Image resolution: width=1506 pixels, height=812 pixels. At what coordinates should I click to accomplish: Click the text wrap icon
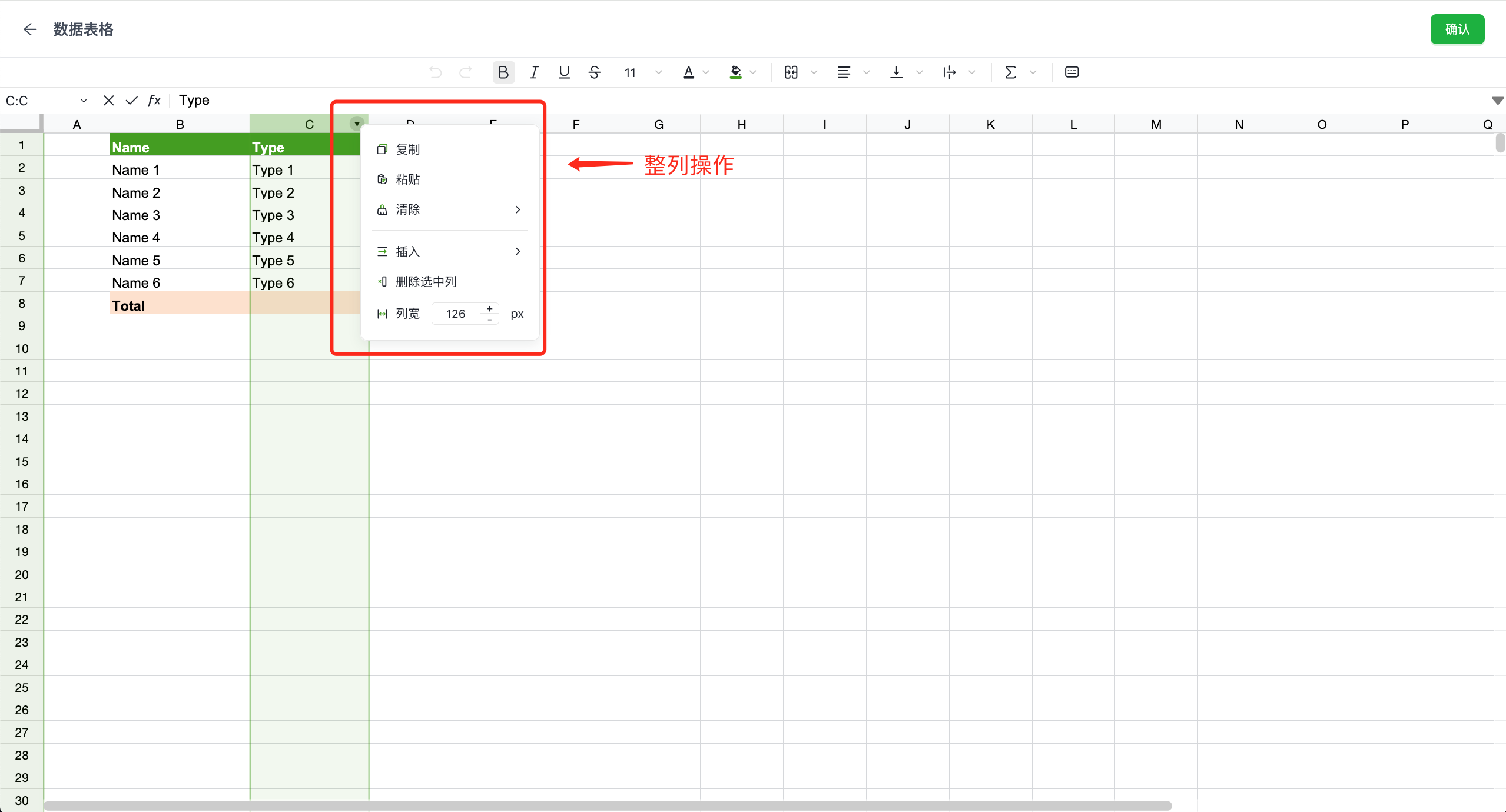click(x=948, y=72)
